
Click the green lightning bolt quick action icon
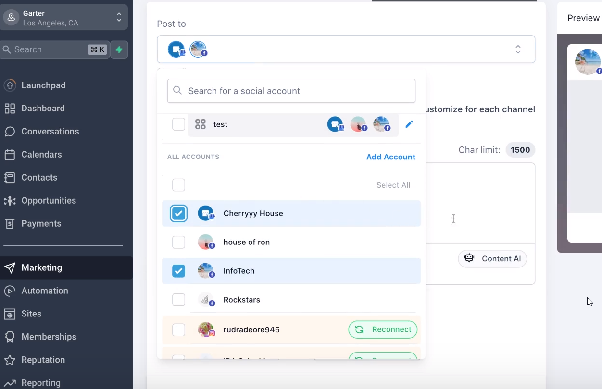click(x=119, y=50)
